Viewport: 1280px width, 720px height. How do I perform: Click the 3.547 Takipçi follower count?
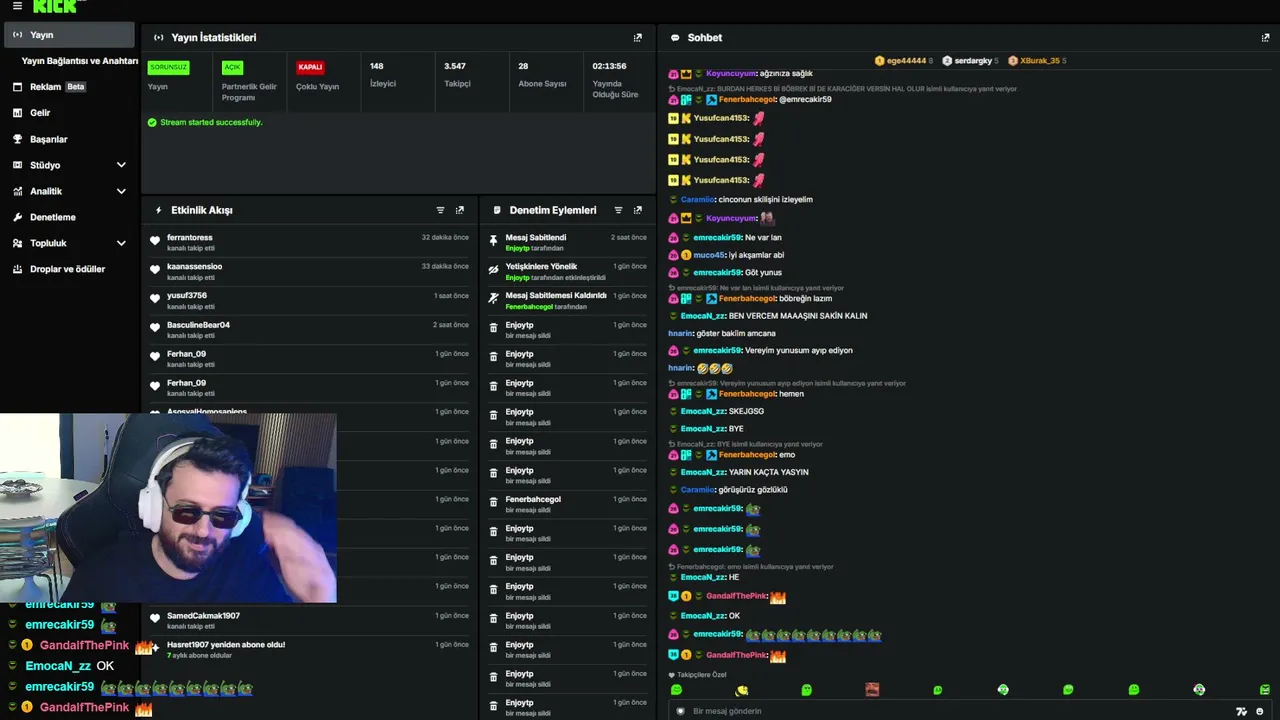[x=457, y=75]
